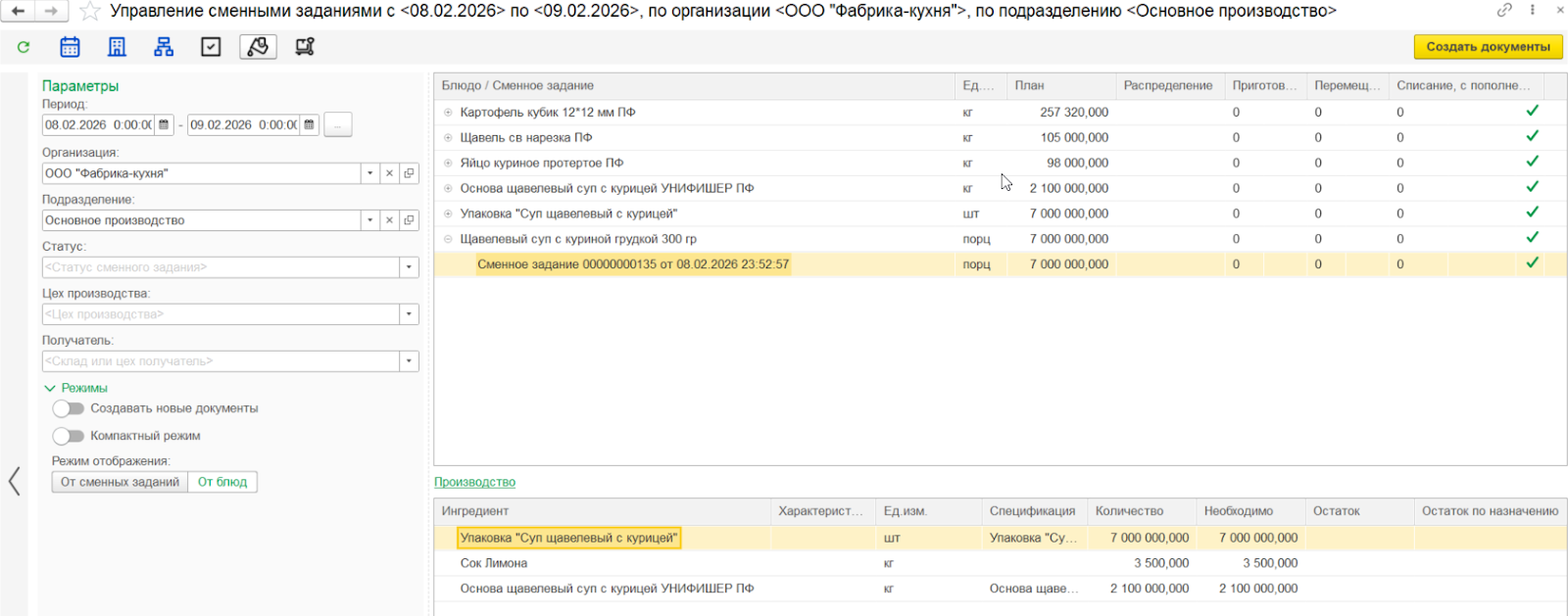Collapse the 'Режимы' section
The image size is (1568, 616).
[x=50, y=389]
